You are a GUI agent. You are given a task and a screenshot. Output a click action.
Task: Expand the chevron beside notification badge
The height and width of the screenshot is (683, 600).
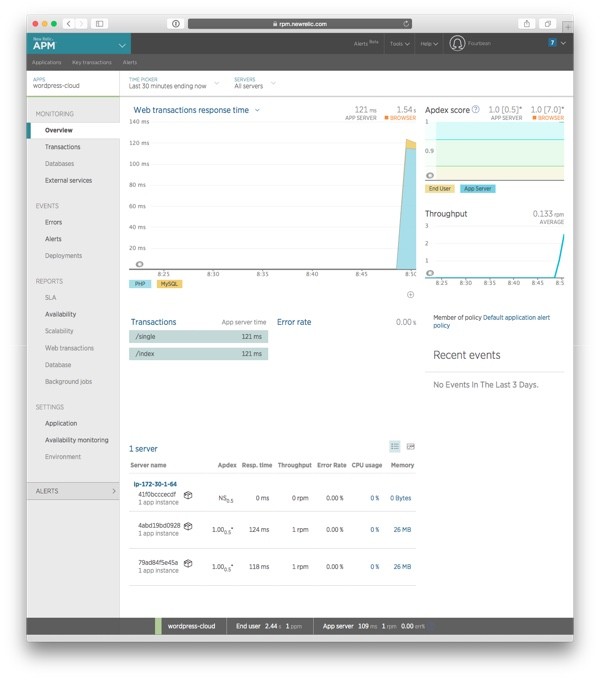(x=563, y=43)
